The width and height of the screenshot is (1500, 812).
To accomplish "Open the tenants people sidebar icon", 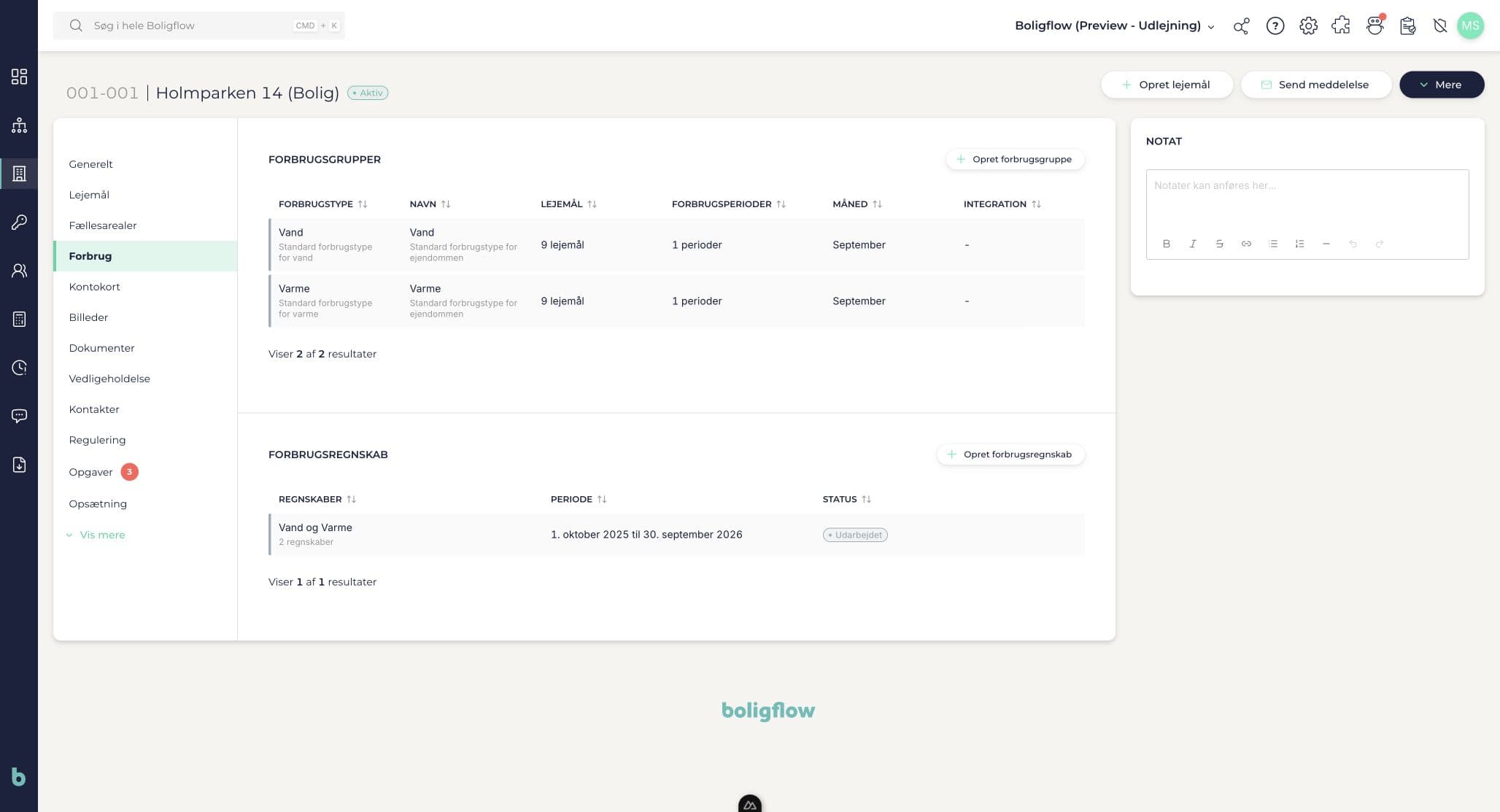I will coord(19,271).
